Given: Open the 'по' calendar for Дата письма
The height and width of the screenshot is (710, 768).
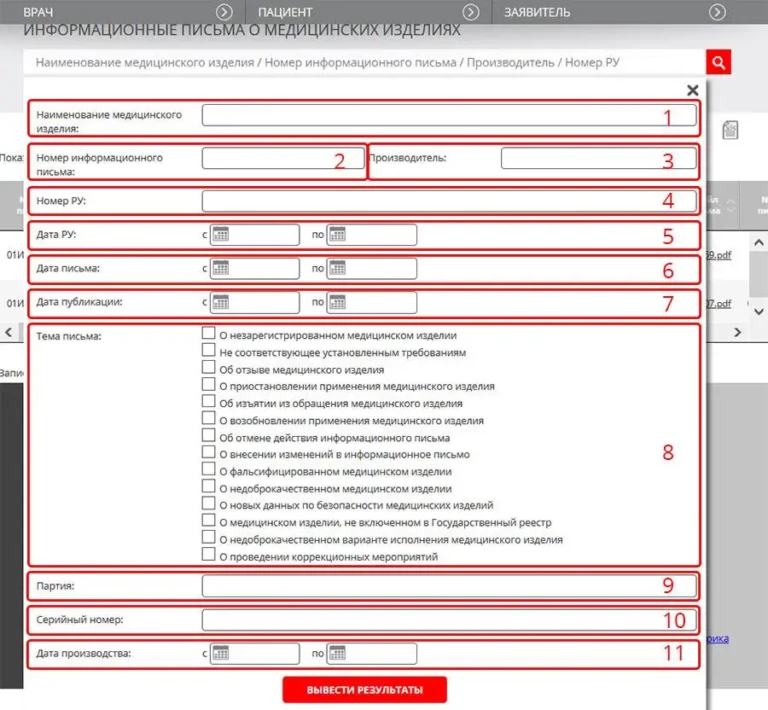Looking at the screenshot, I should [x=337, y=268].
